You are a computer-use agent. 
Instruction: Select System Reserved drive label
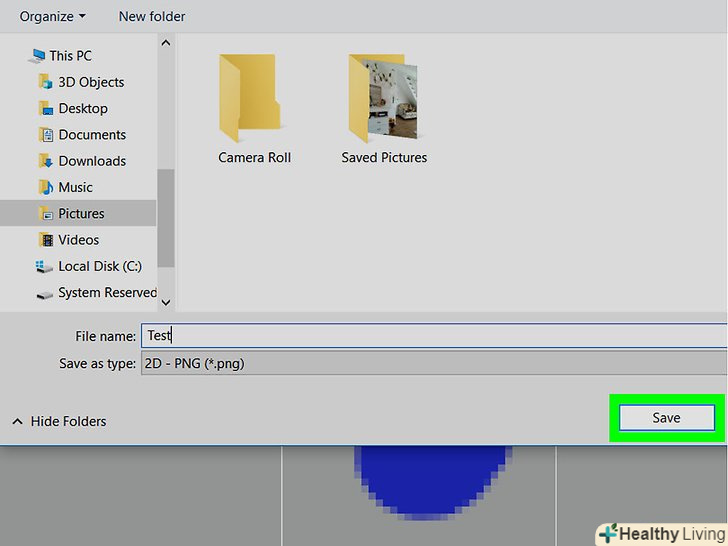pyautogui.click(x=108, y=292)
